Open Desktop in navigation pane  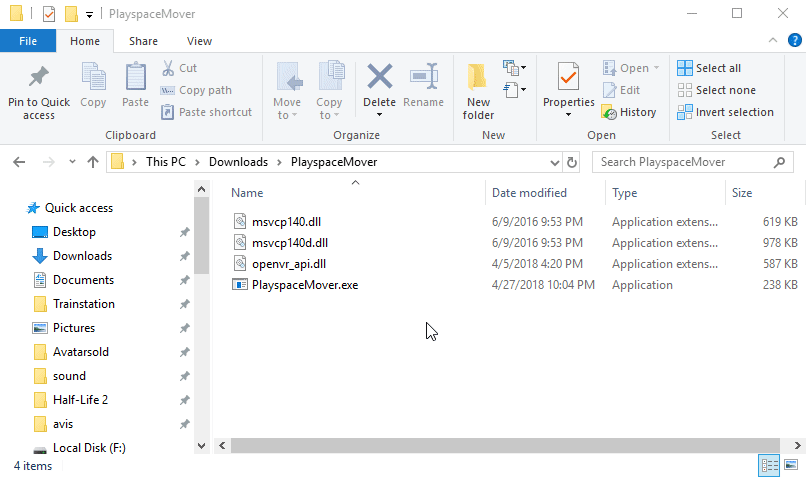click(x=74, y=232)
